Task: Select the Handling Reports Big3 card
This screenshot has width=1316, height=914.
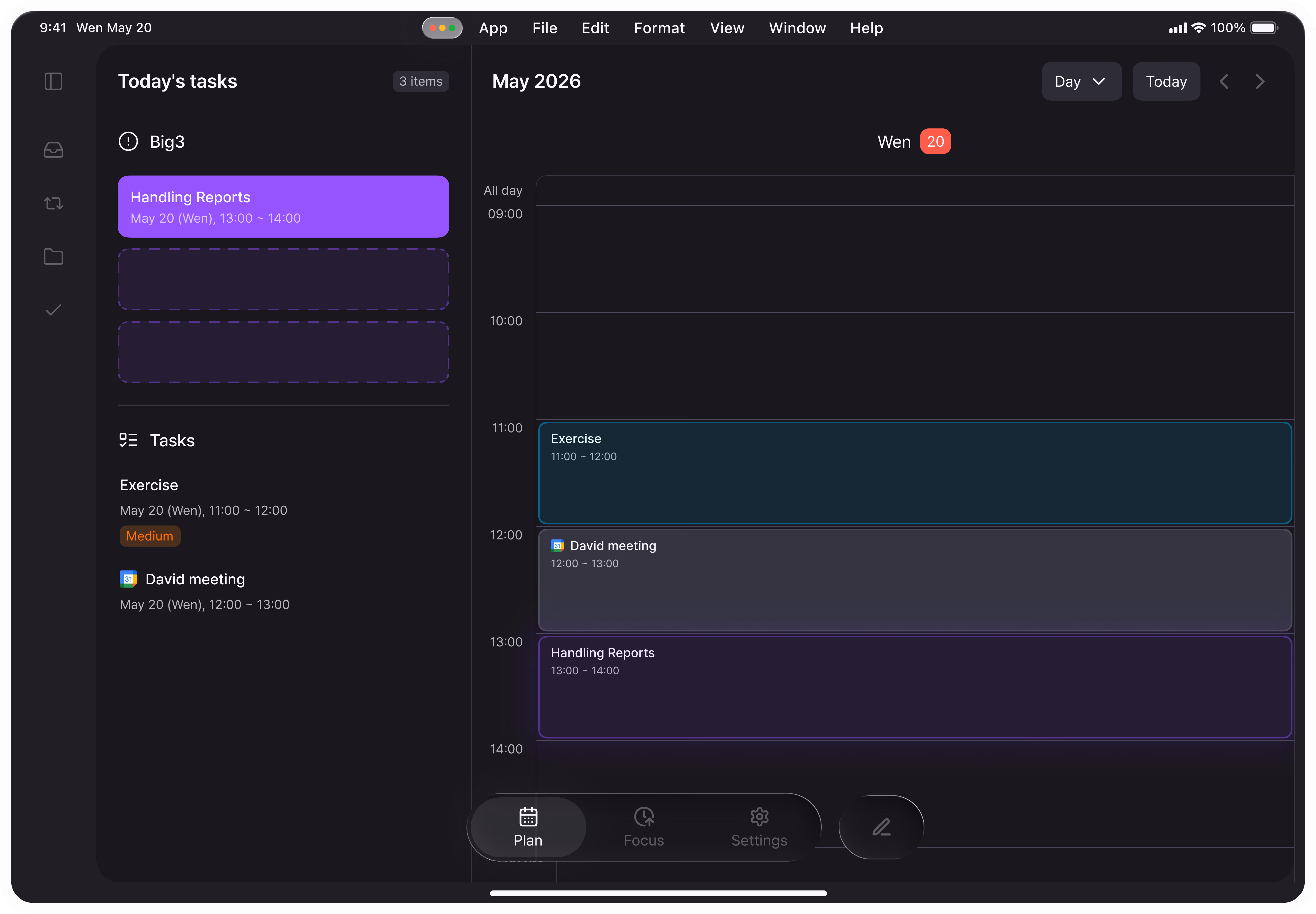Action: (283, 207)
